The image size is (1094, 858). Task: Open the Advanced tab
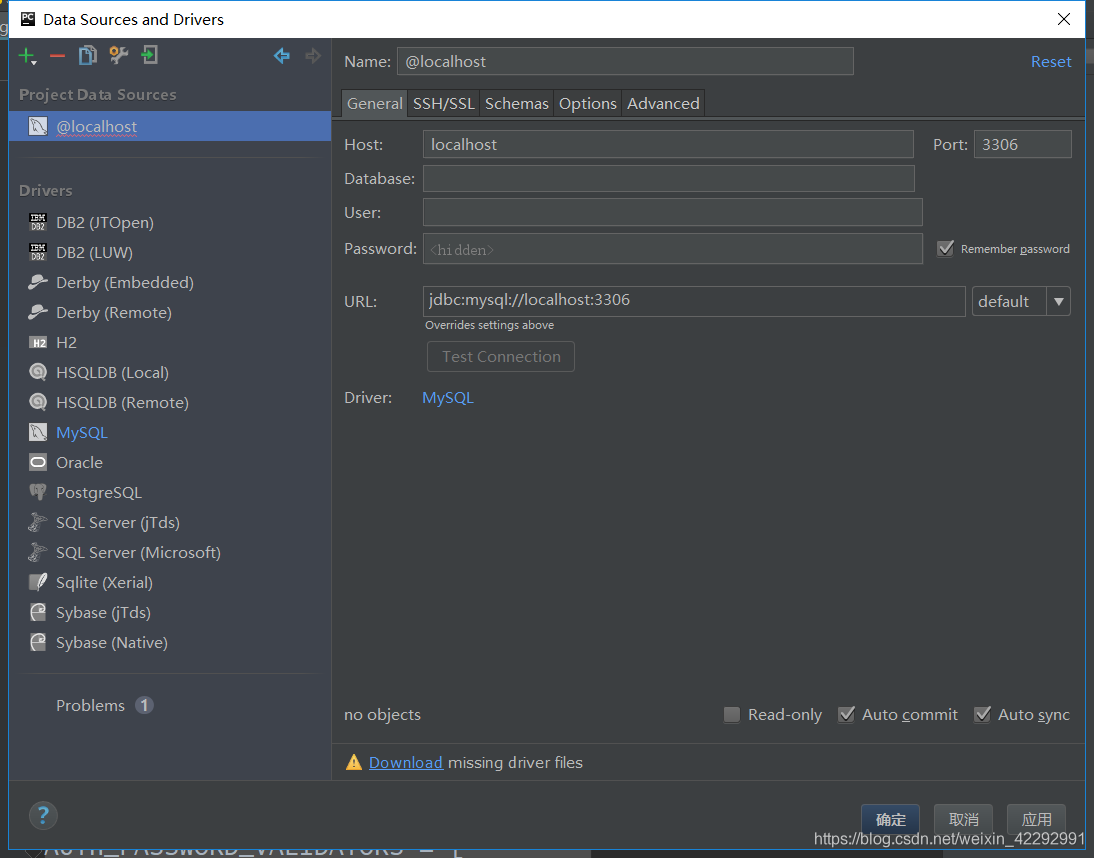[x=663, y=103]
